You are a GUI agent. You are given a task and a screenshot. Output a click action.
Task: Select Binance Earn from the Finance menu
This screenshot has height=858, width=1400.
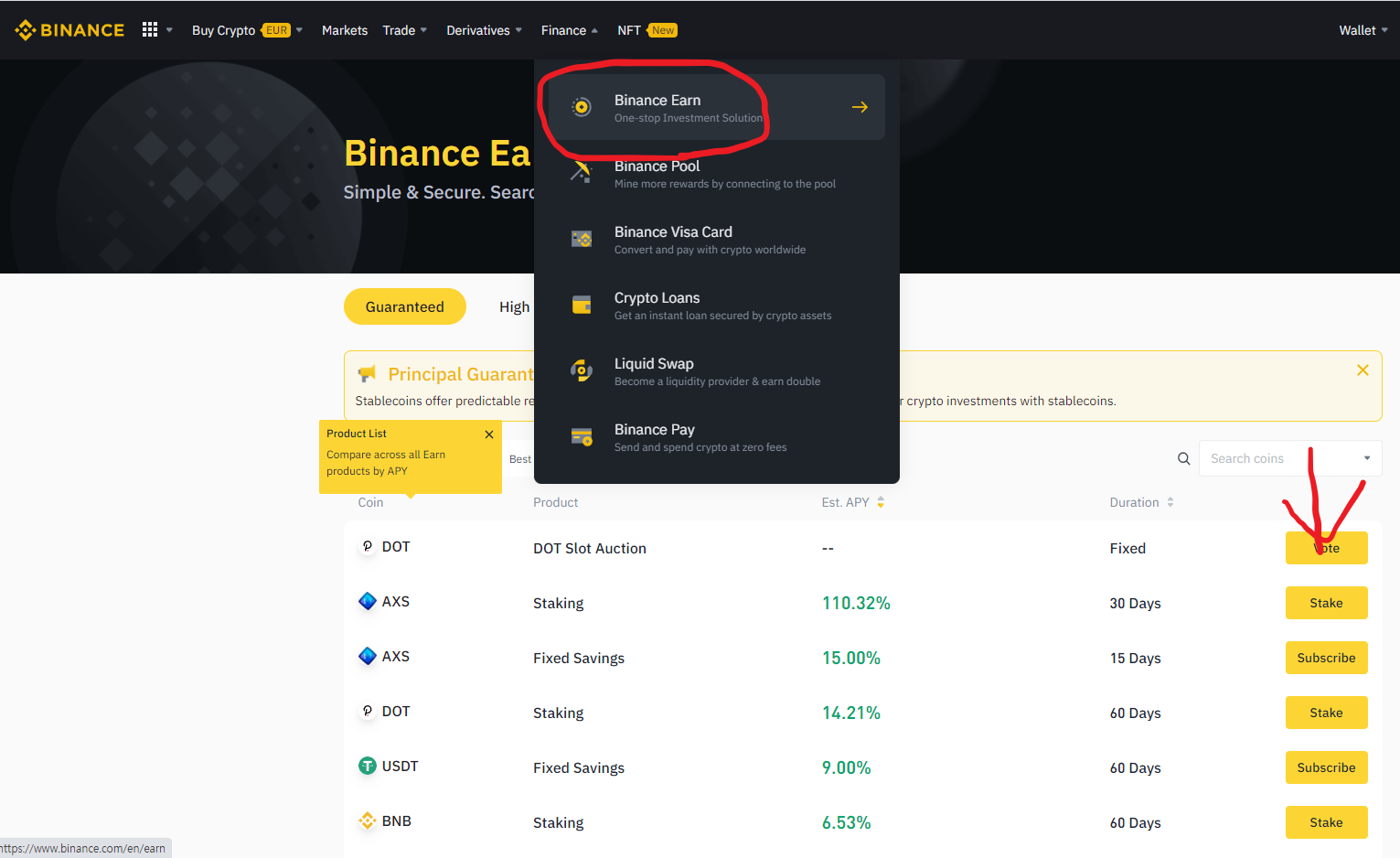(x=717, y=107)
